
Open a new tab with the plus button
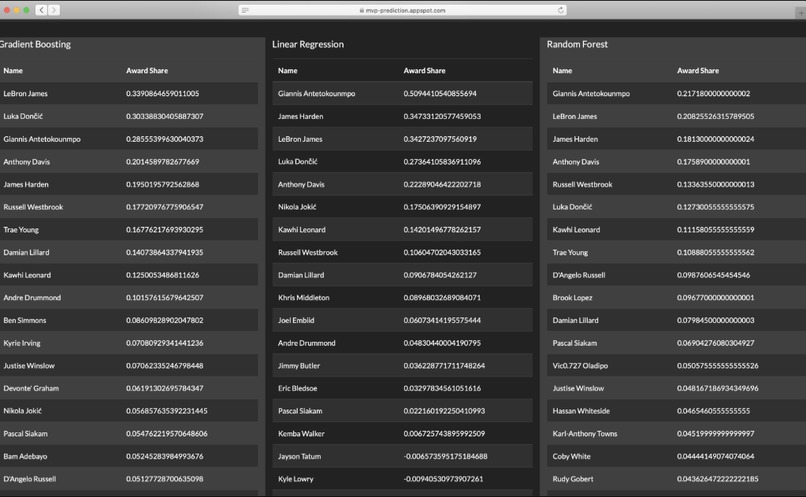[800, 13]
